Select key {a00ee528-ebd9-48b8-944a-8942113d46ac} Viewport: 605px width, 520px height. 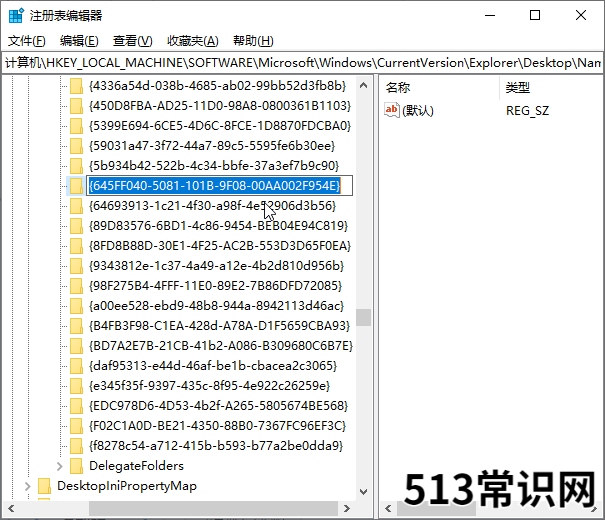pos(216,306)
